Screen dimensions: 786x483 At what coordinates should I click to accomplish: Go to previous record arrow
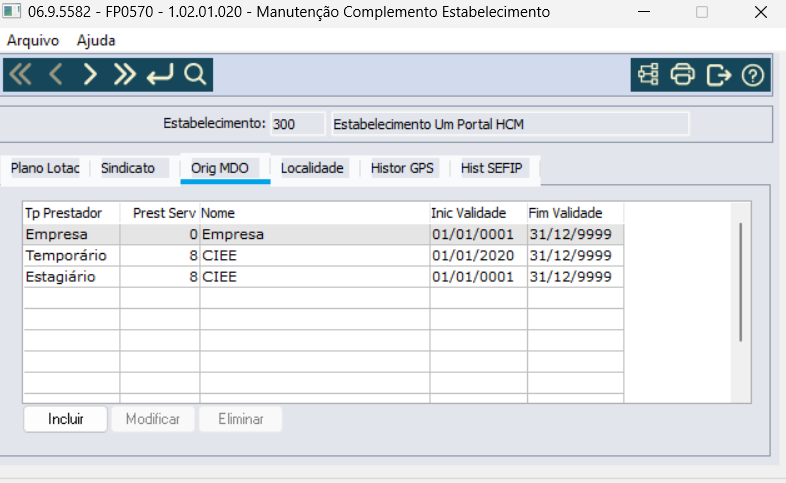(56, 75)
